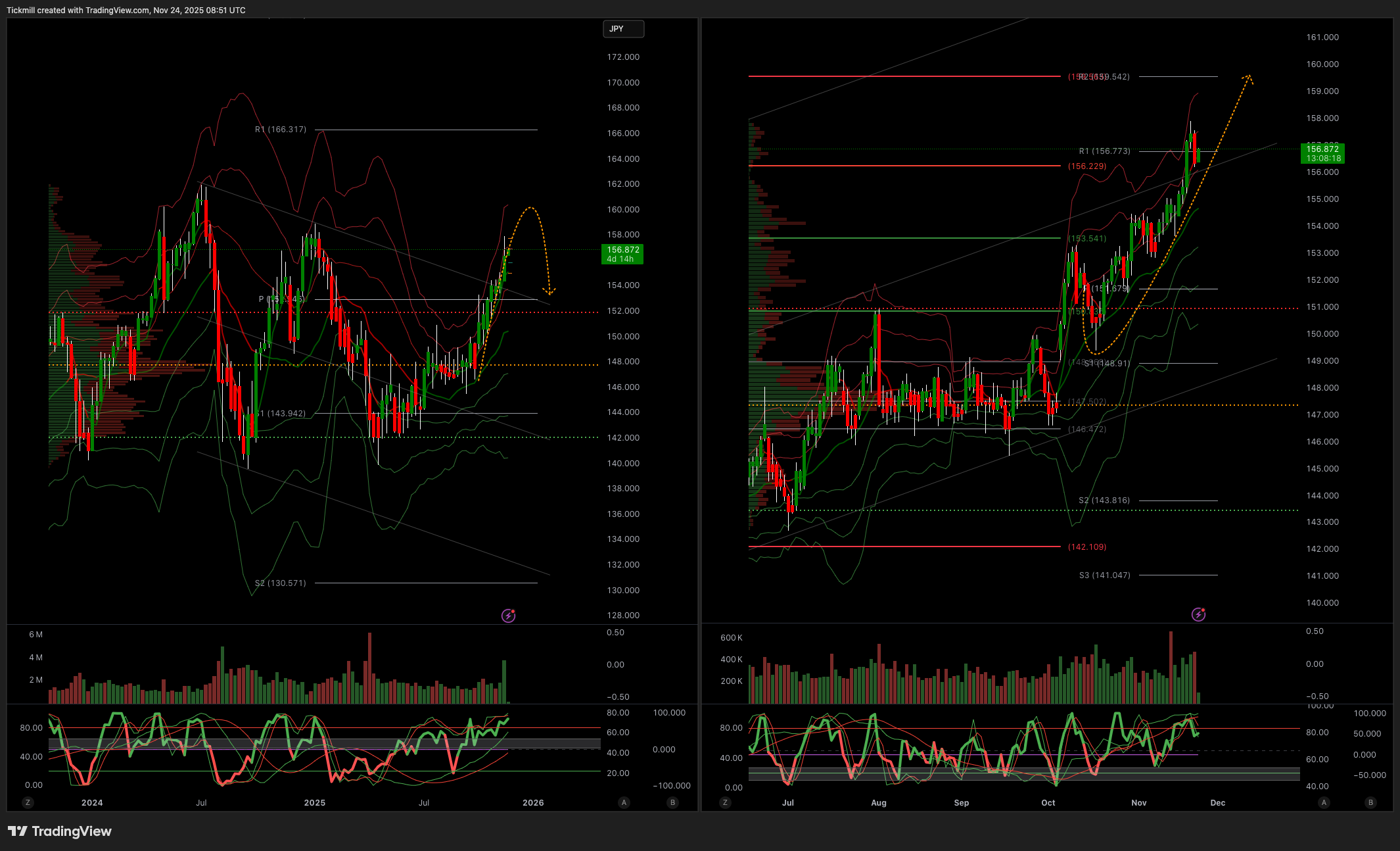Click the B button on left chart

[x=672, y=802]
